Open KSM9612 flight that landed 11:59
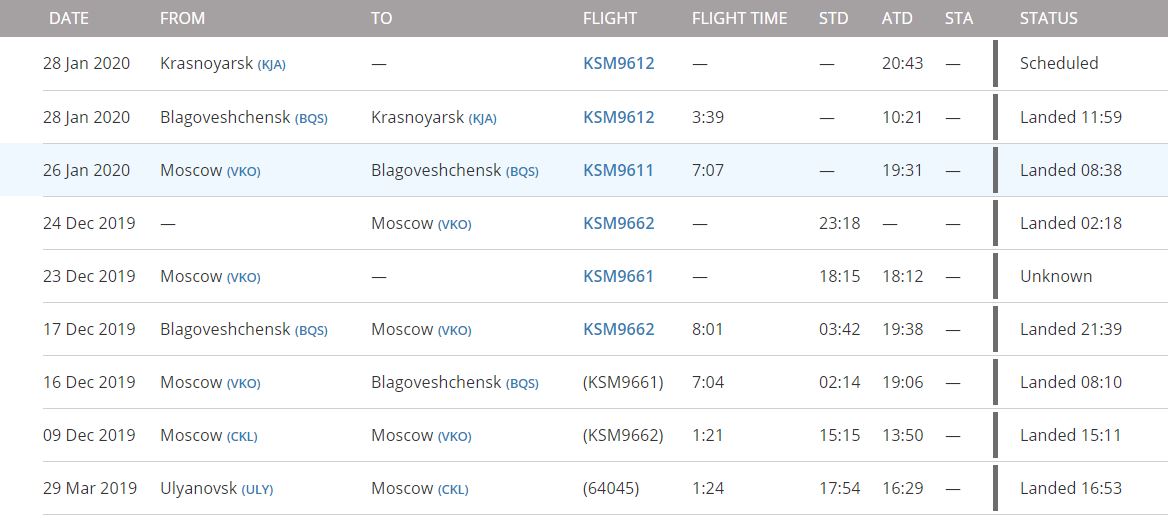This screenshot has width=1168, height=520. (618, 117)
